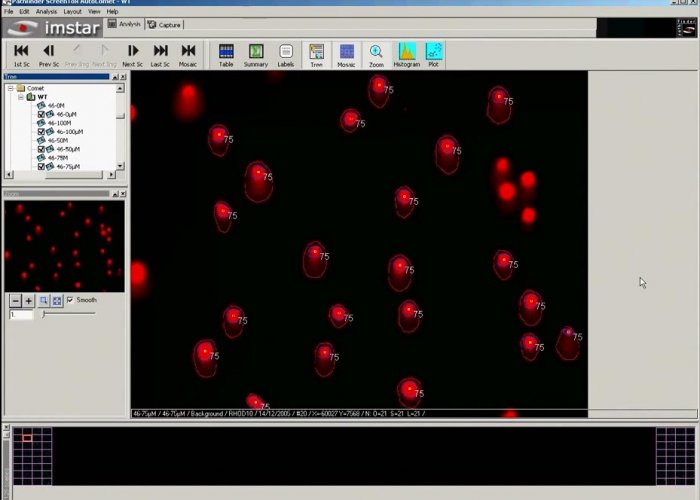Click the disabled Prev Img button

click(x=77, y=55)
